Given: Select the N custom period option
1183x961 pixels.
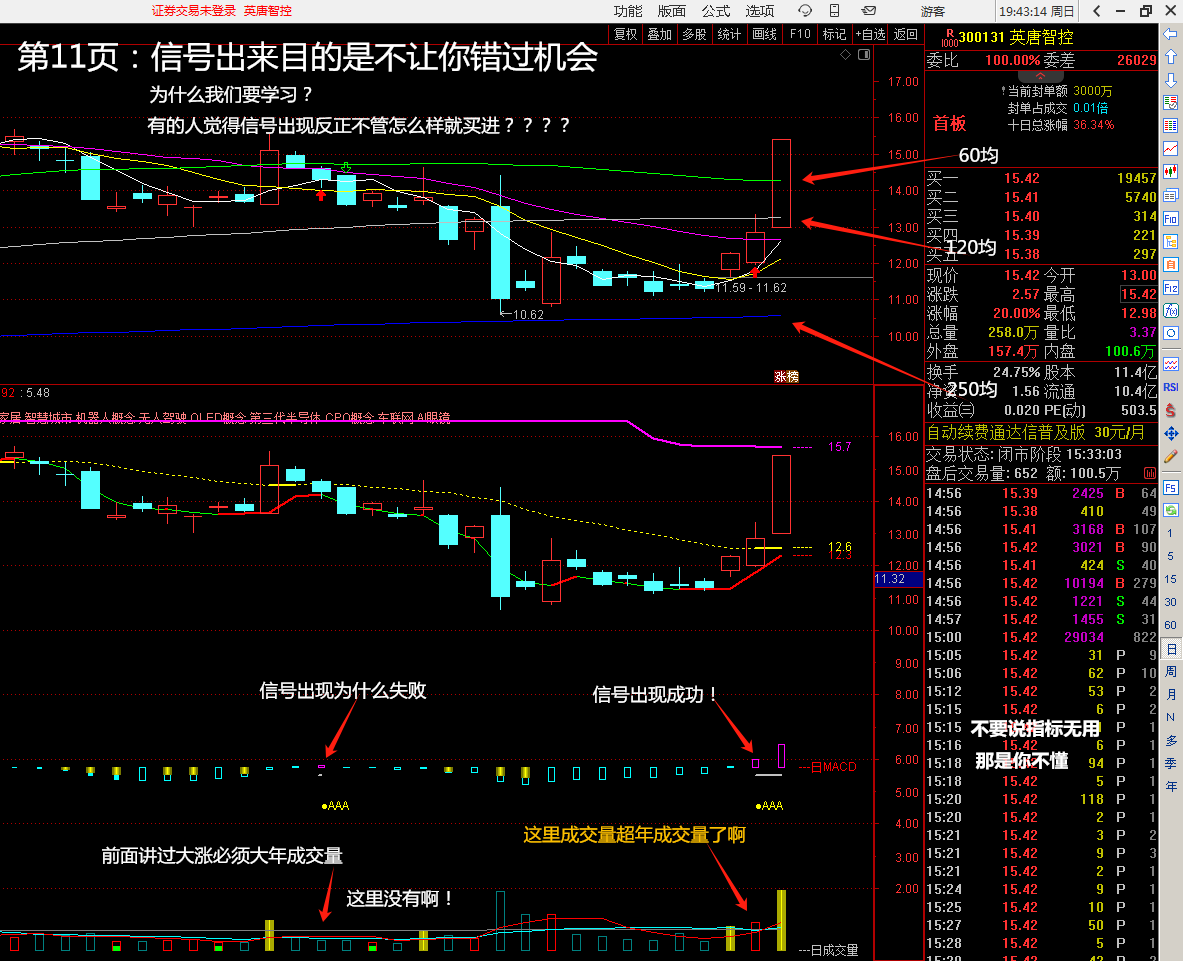Looking at the screenshot, I should coord(1170,717).
